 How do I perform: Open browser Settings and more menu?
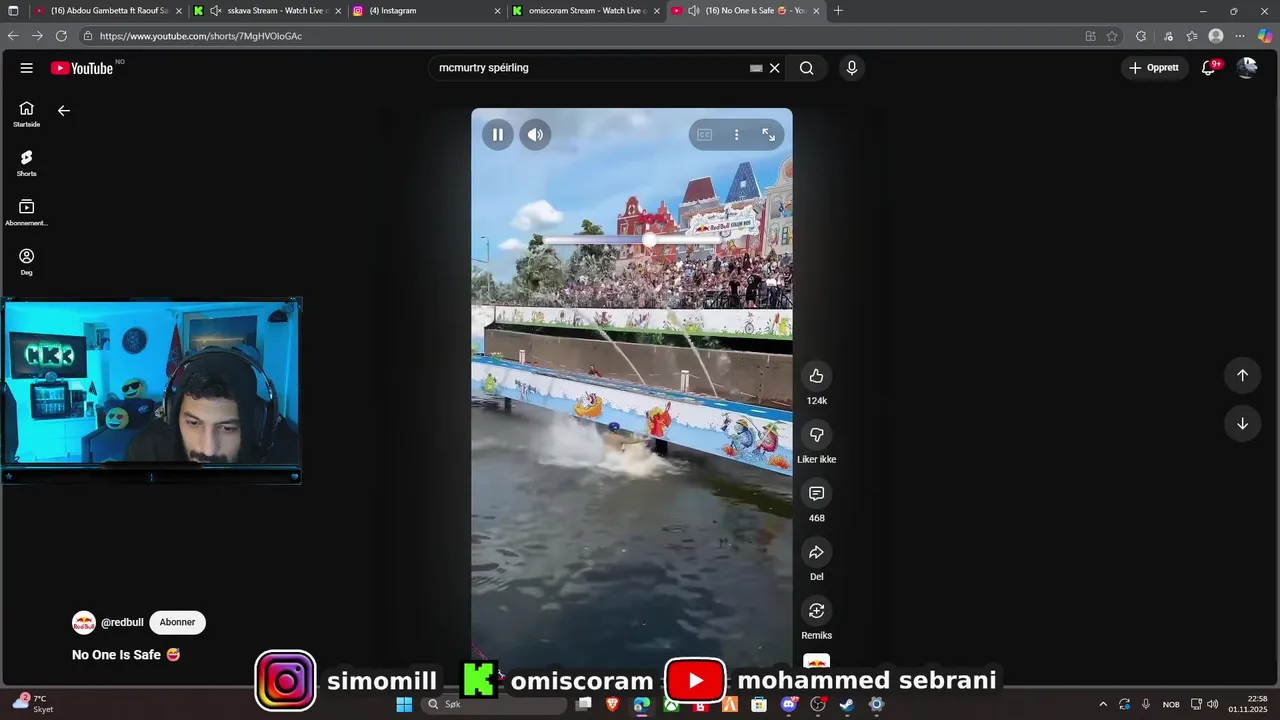pos(1240,36)
